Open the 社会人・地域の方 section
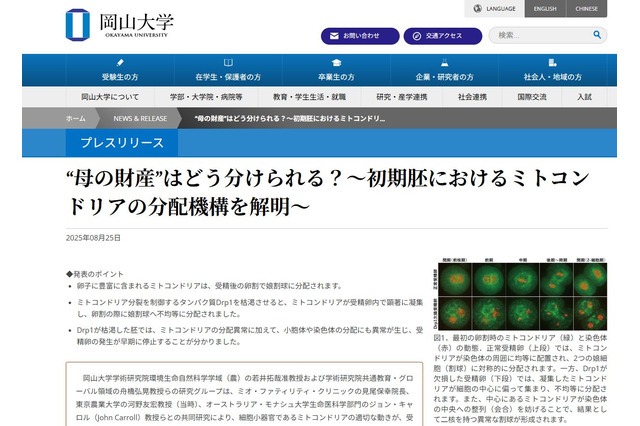Screen dimensions: 640x426 pyautogui.click(x=553, y=70)
